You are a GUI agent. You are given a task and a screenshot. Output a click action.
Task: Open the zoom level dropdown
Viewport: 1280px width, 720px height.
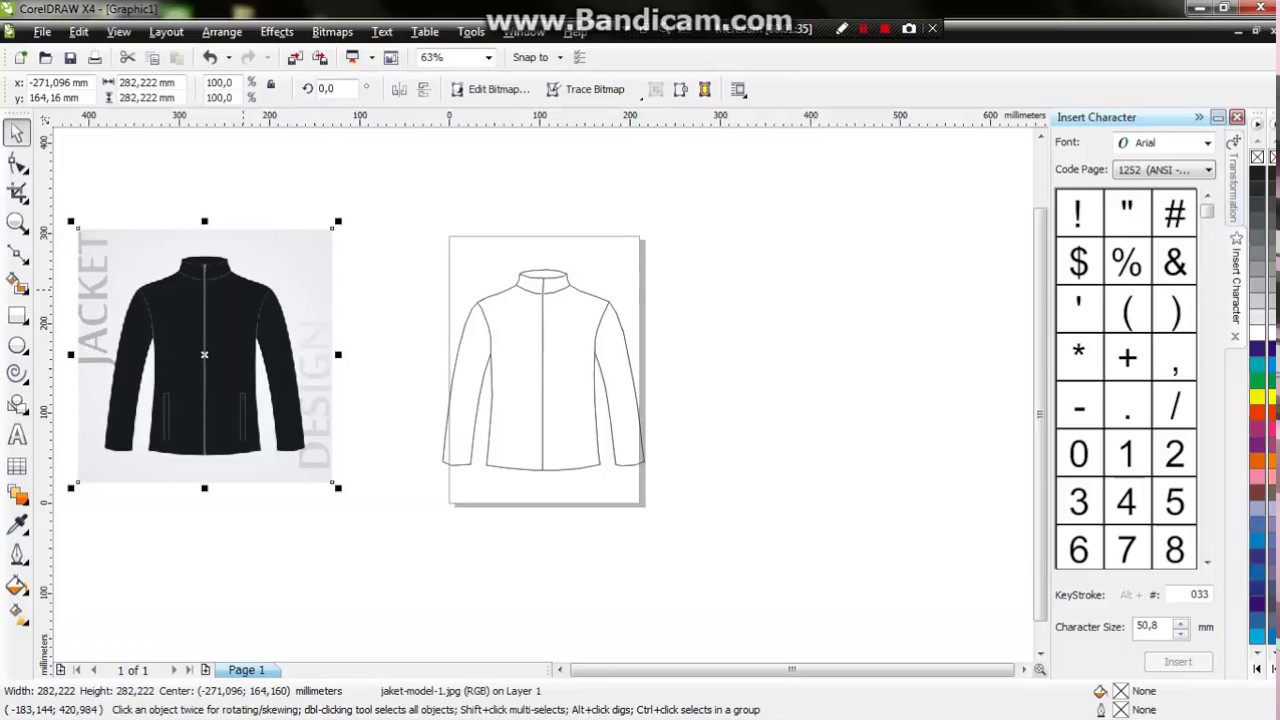(x=488, y=58)
